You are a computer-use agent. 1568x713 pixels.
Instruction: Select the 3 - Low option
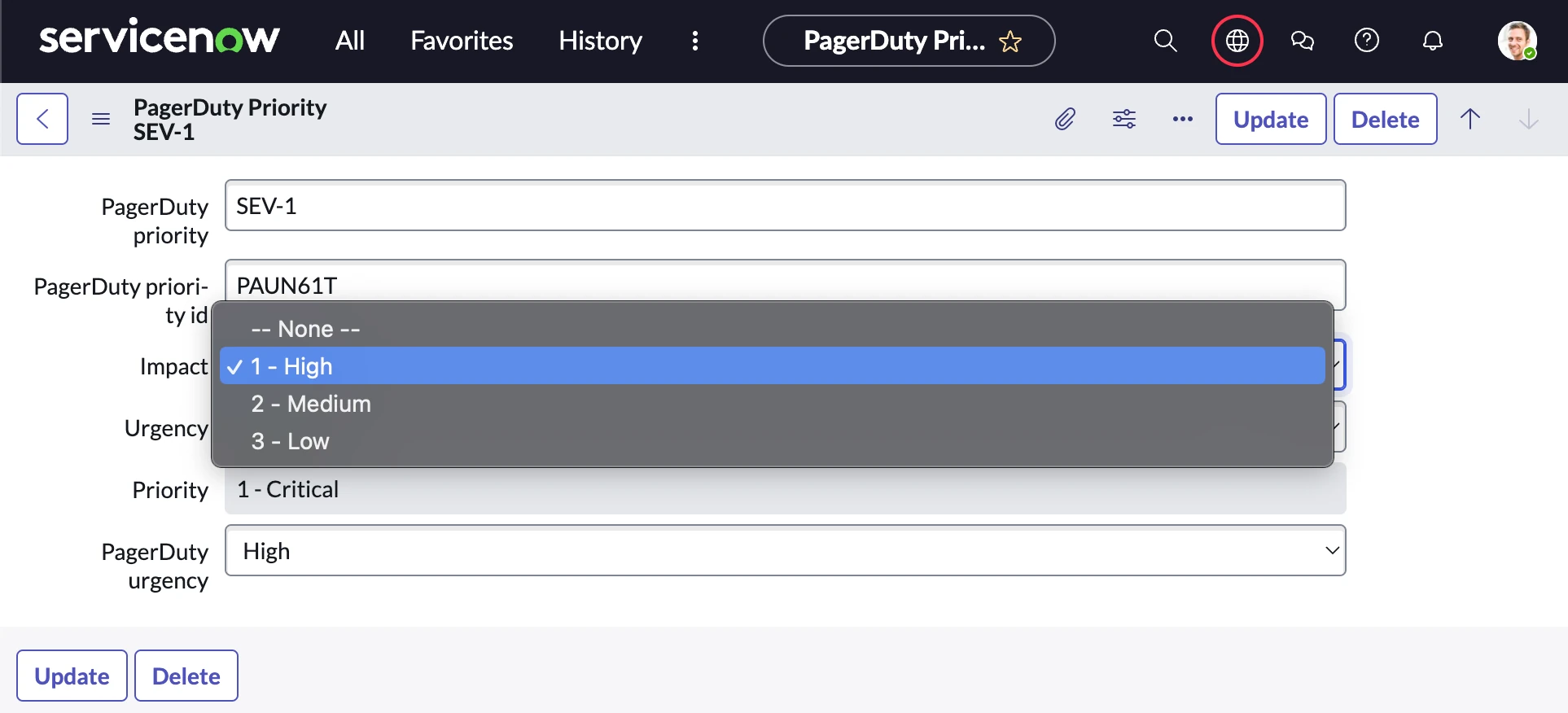point(772,441)
